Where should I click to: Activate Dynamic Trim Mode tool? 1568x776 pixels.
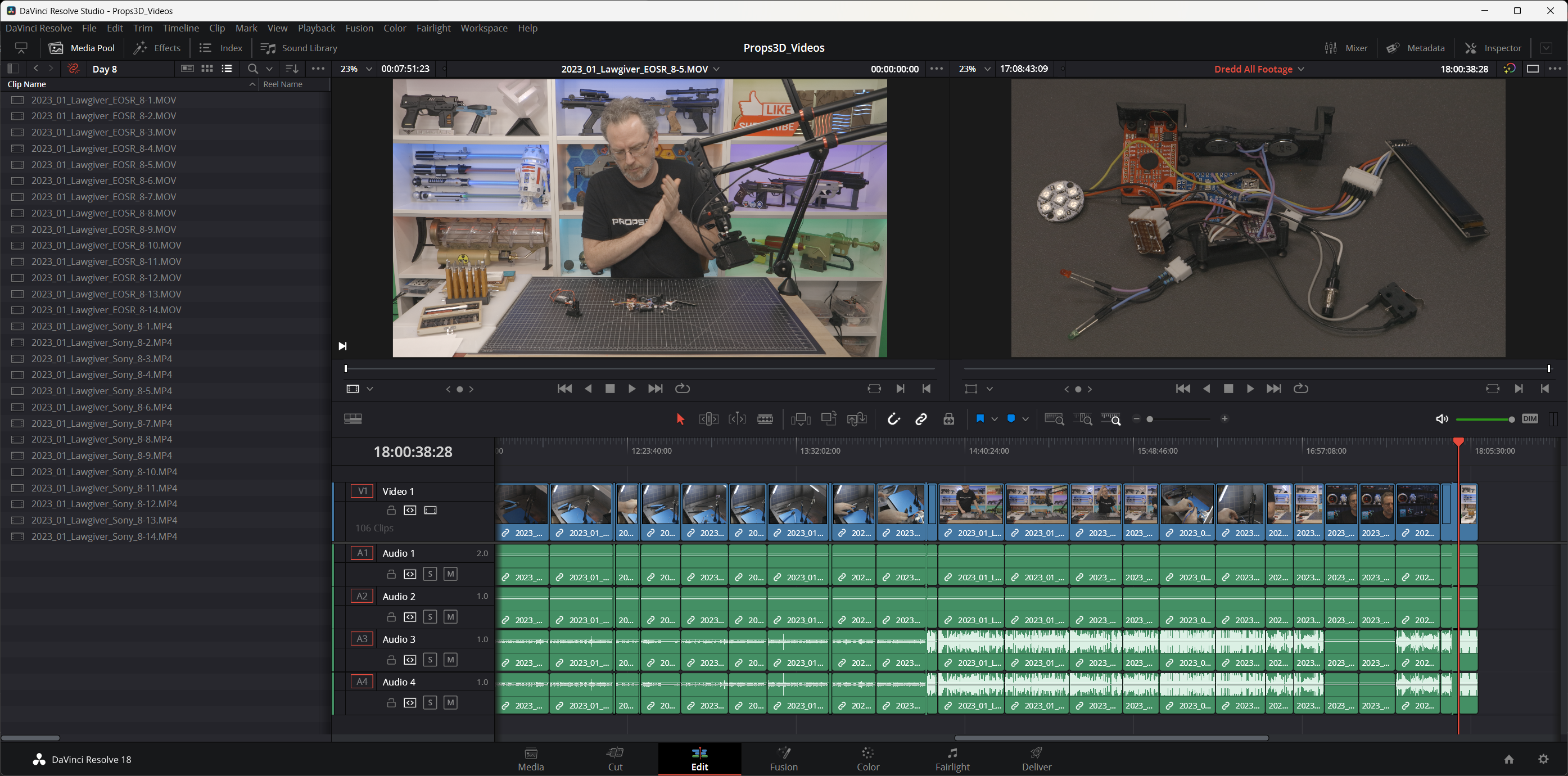737,419
